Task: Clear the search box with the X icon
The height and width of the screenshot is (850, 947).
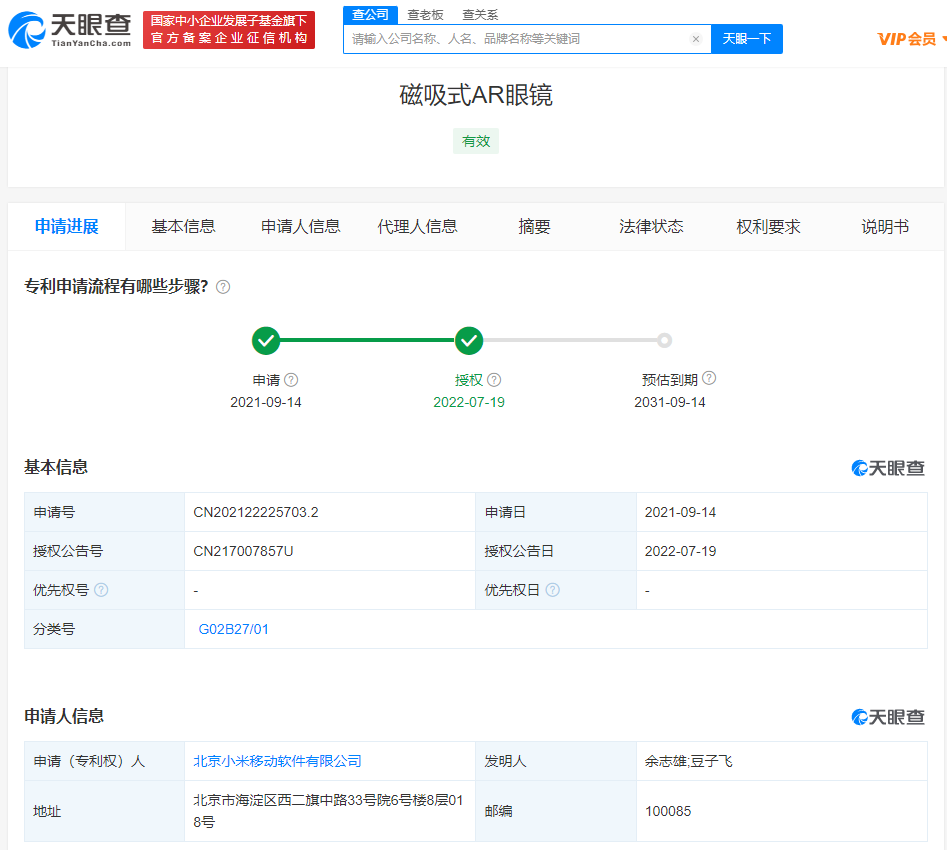Action: tap(696, 39)
